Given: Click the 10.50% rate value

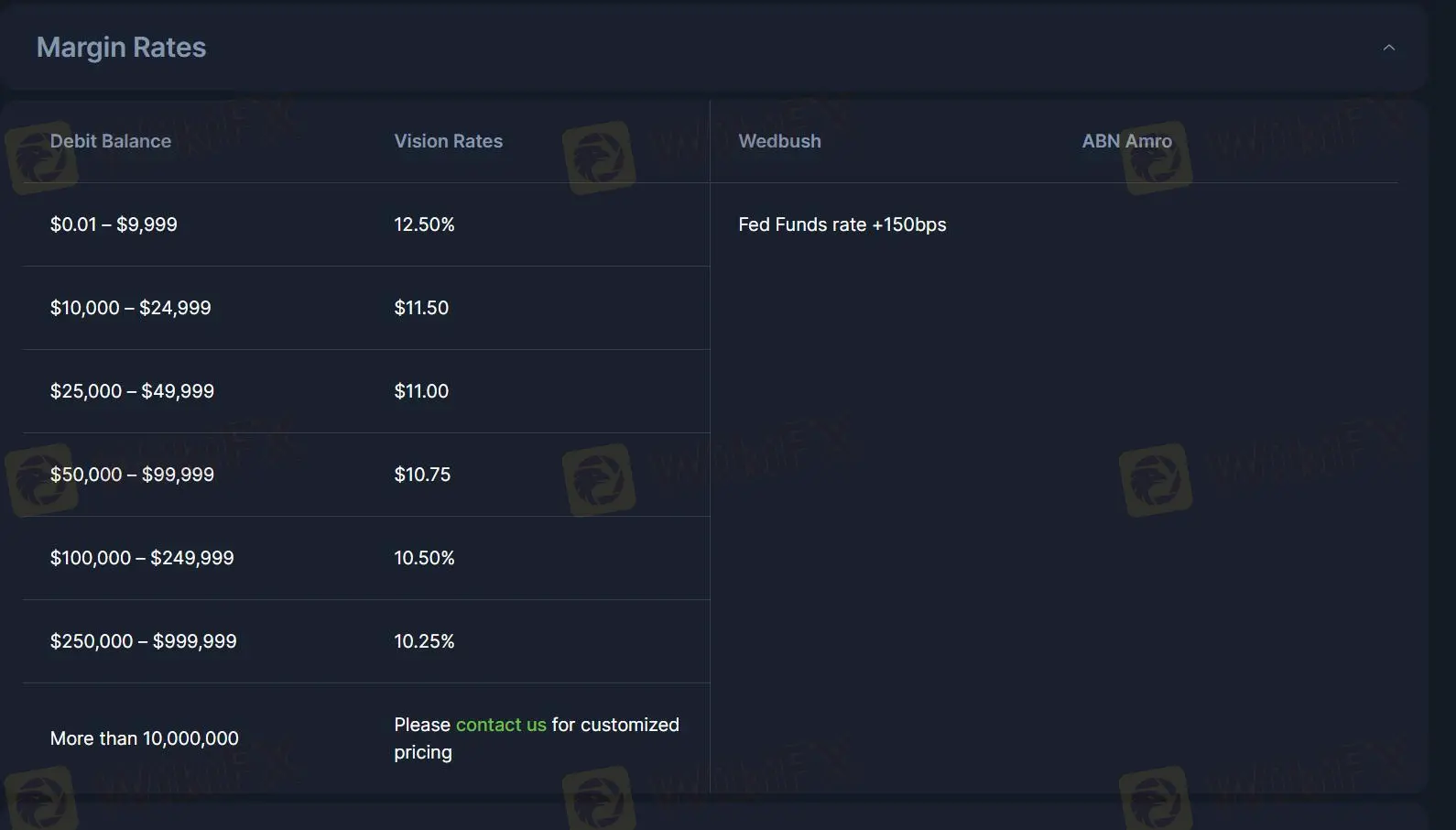Looking at the screenshot, I should pos(424,558).
